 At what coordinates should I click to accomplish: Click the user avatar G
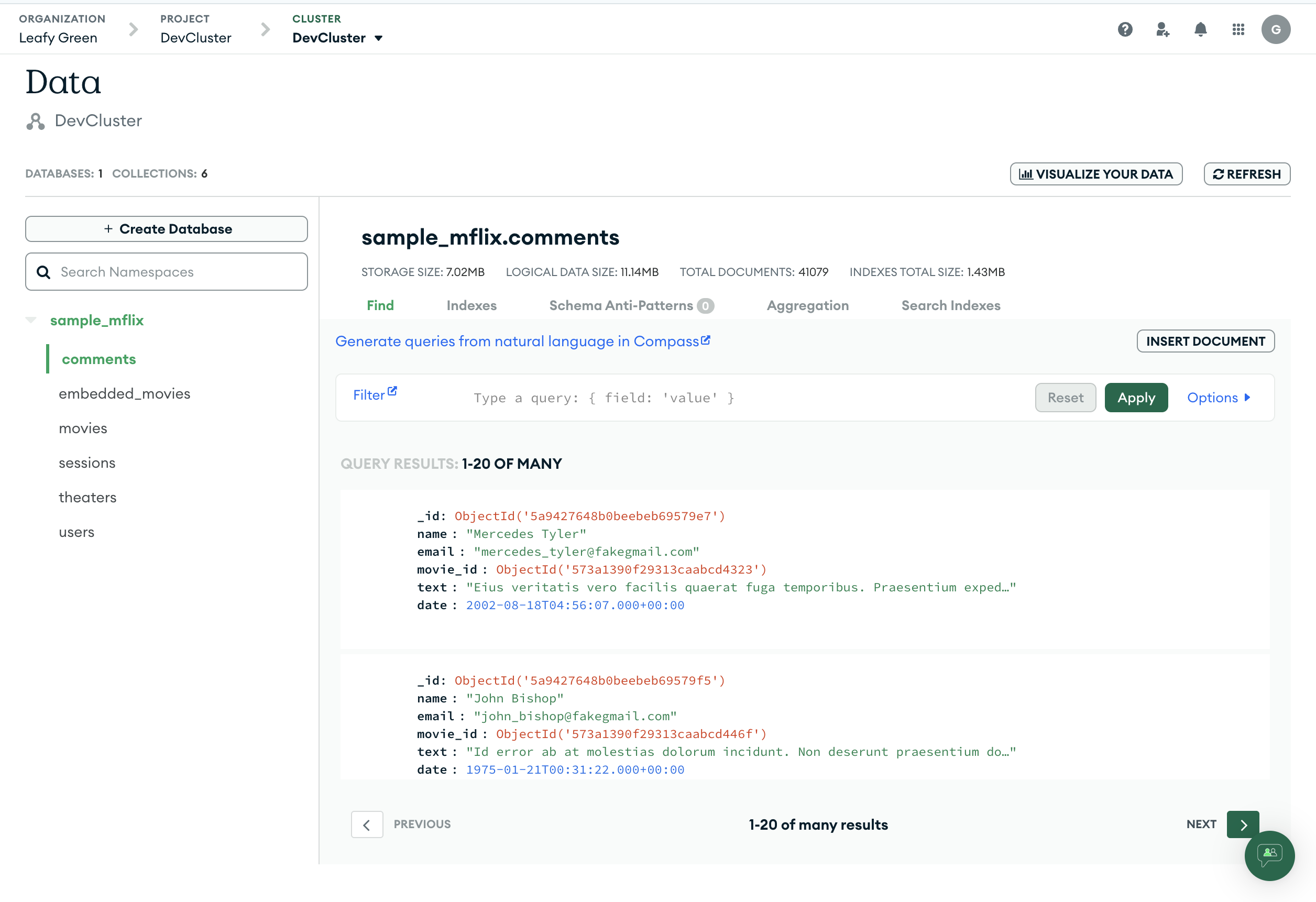[1275, 29]
